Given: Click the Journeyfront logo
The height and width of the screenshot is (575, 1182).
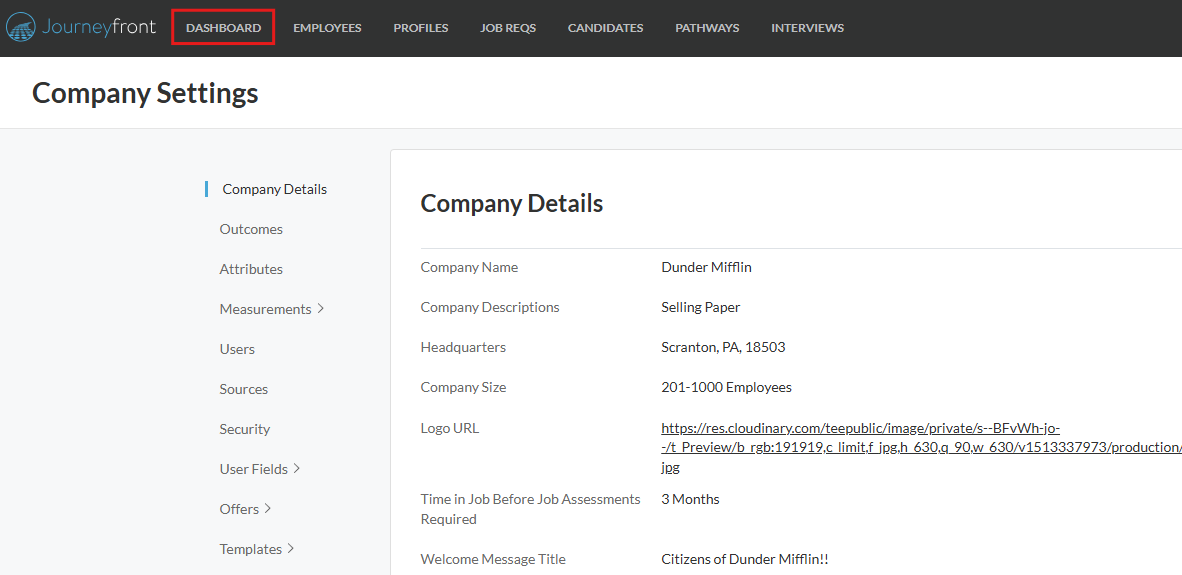Looking at the screenshot, I should pyautogui.click(x=81, y=28).
